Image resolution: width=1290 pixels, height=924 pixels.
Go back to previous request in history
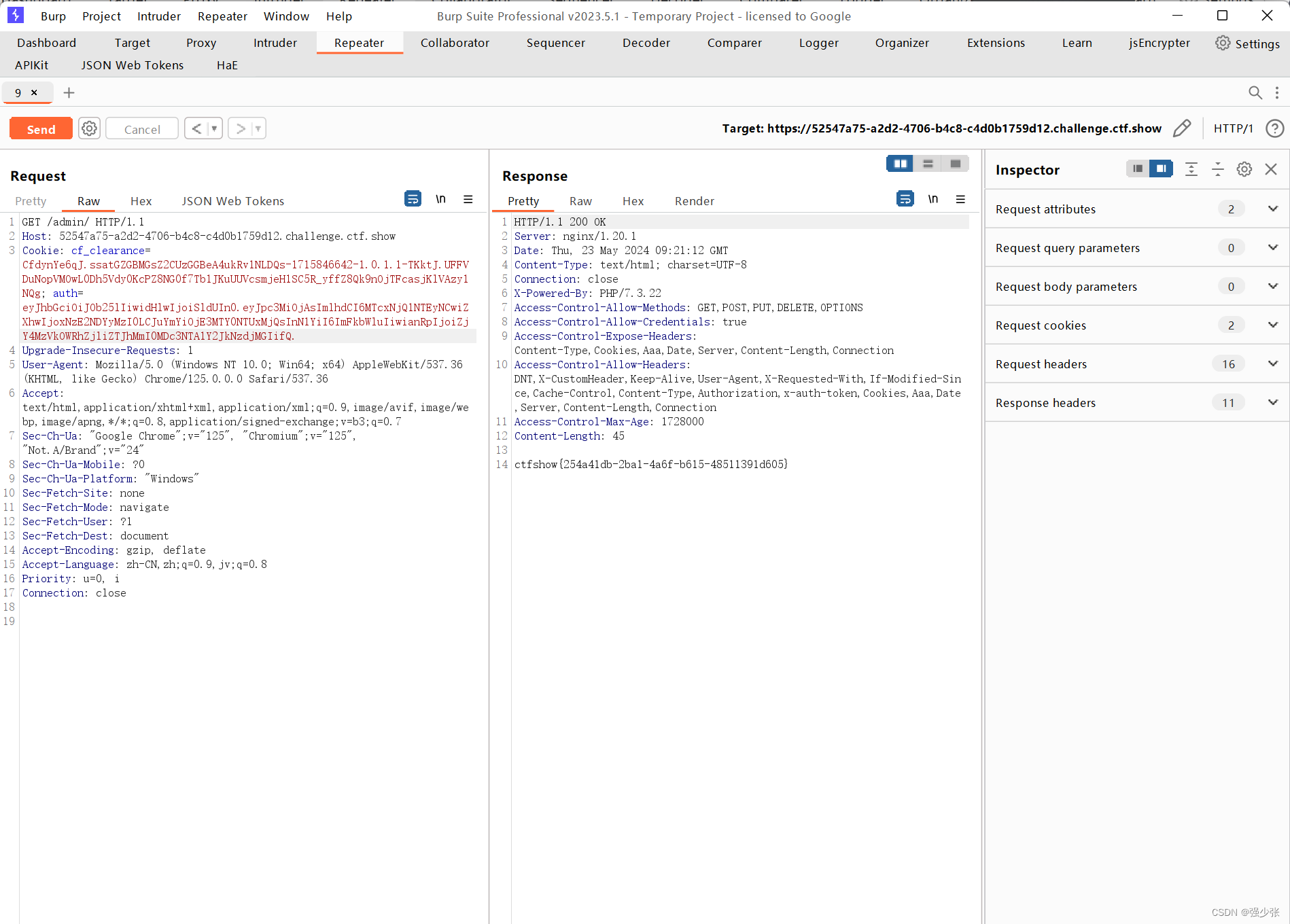pos(196,128)
